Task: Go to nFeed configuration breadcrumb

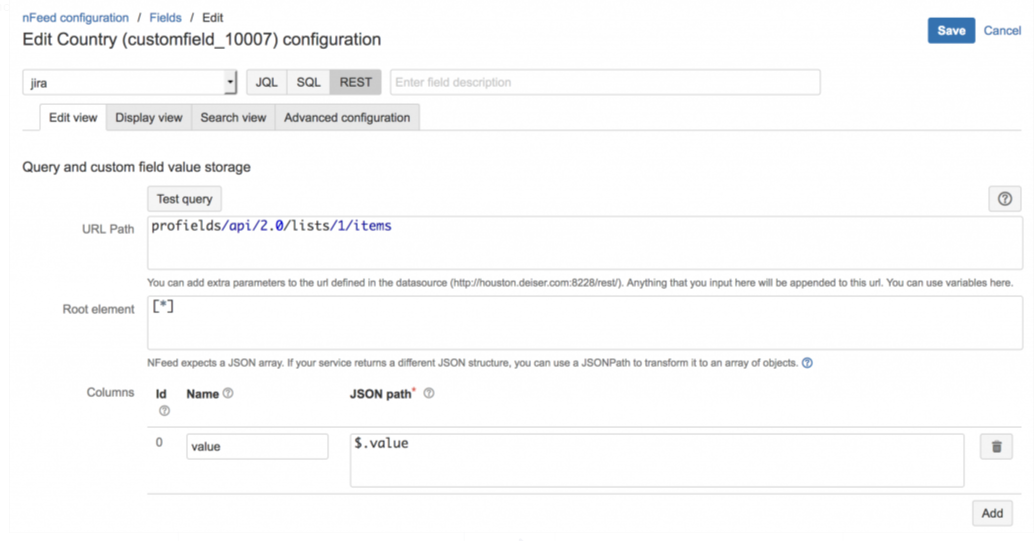Action: coord(75,18)
